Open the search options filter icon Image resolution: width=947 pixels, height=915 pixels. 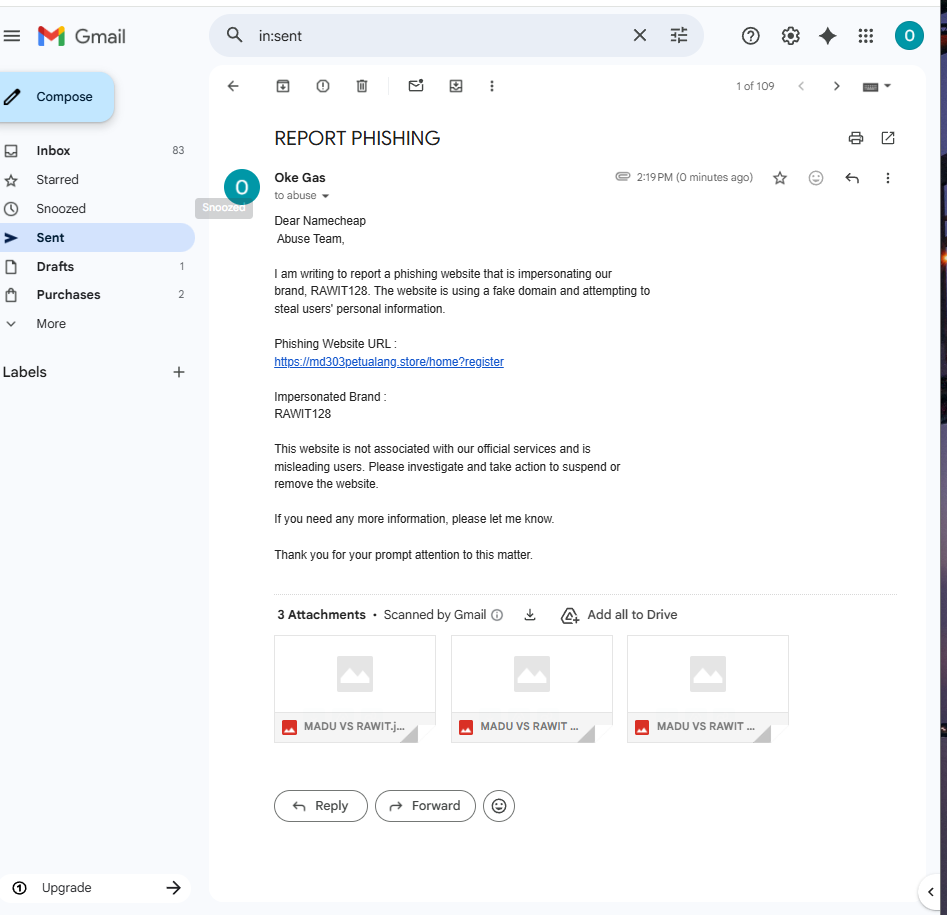679,36
